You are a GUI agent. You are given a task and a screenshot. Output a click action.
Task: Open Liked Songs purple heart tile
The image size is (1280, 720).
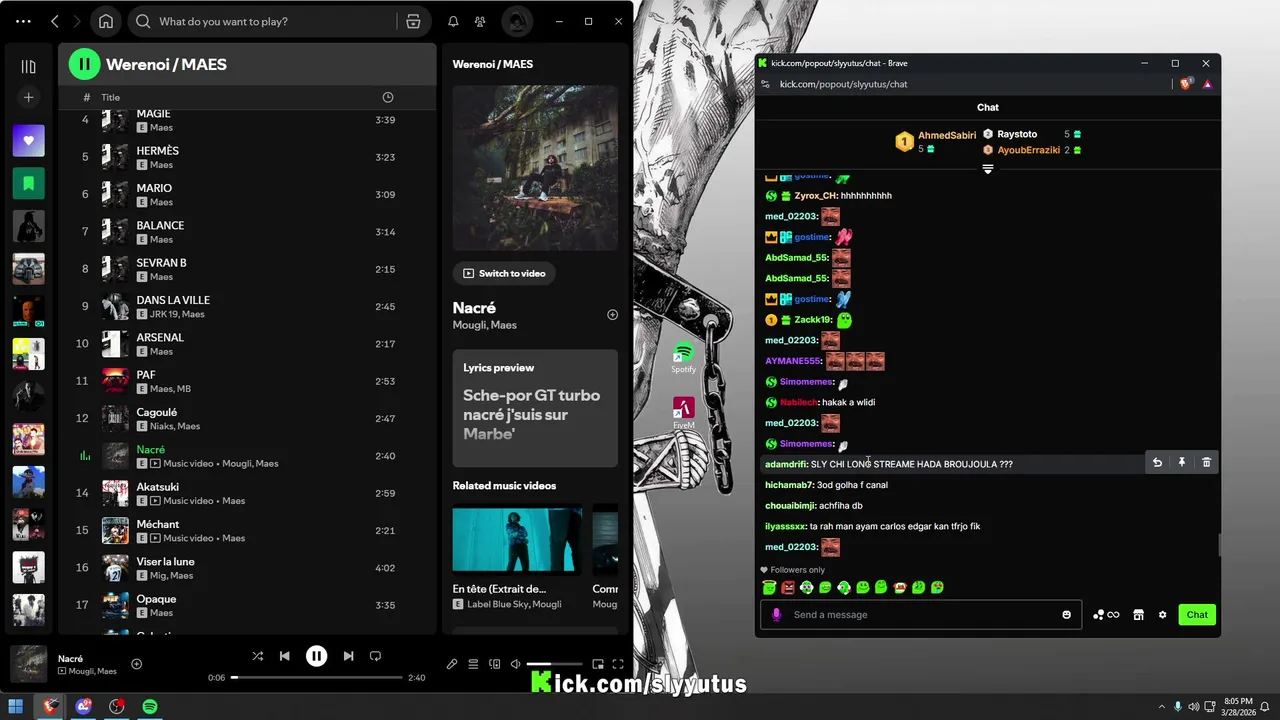point(28,141)
